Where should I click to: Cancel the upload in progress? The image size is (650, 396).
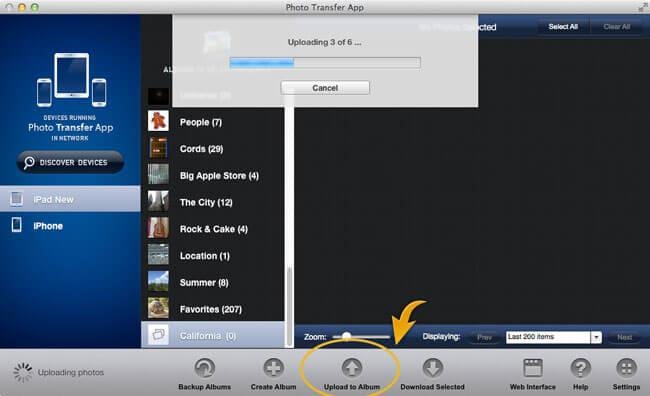coord(325,88)
